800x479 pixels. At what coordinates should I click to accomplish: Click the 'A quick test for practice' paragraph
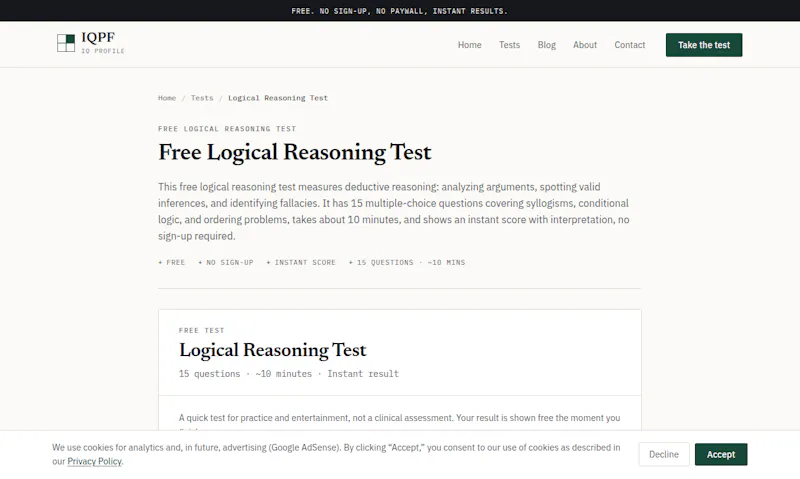[x=399, y=418]
